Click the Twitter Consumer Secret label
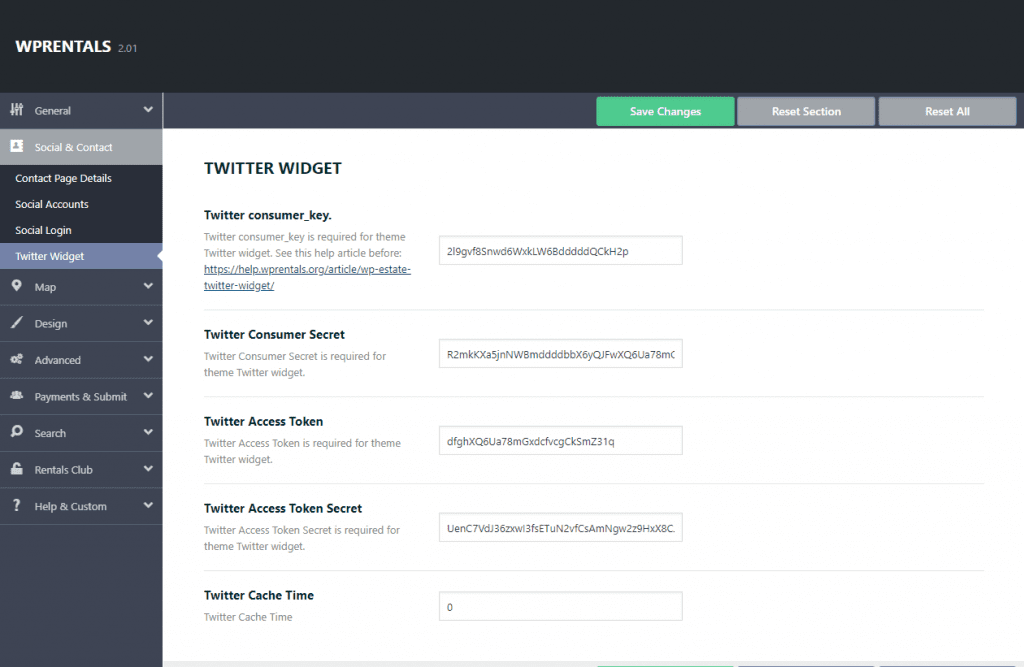 [274, 334]
